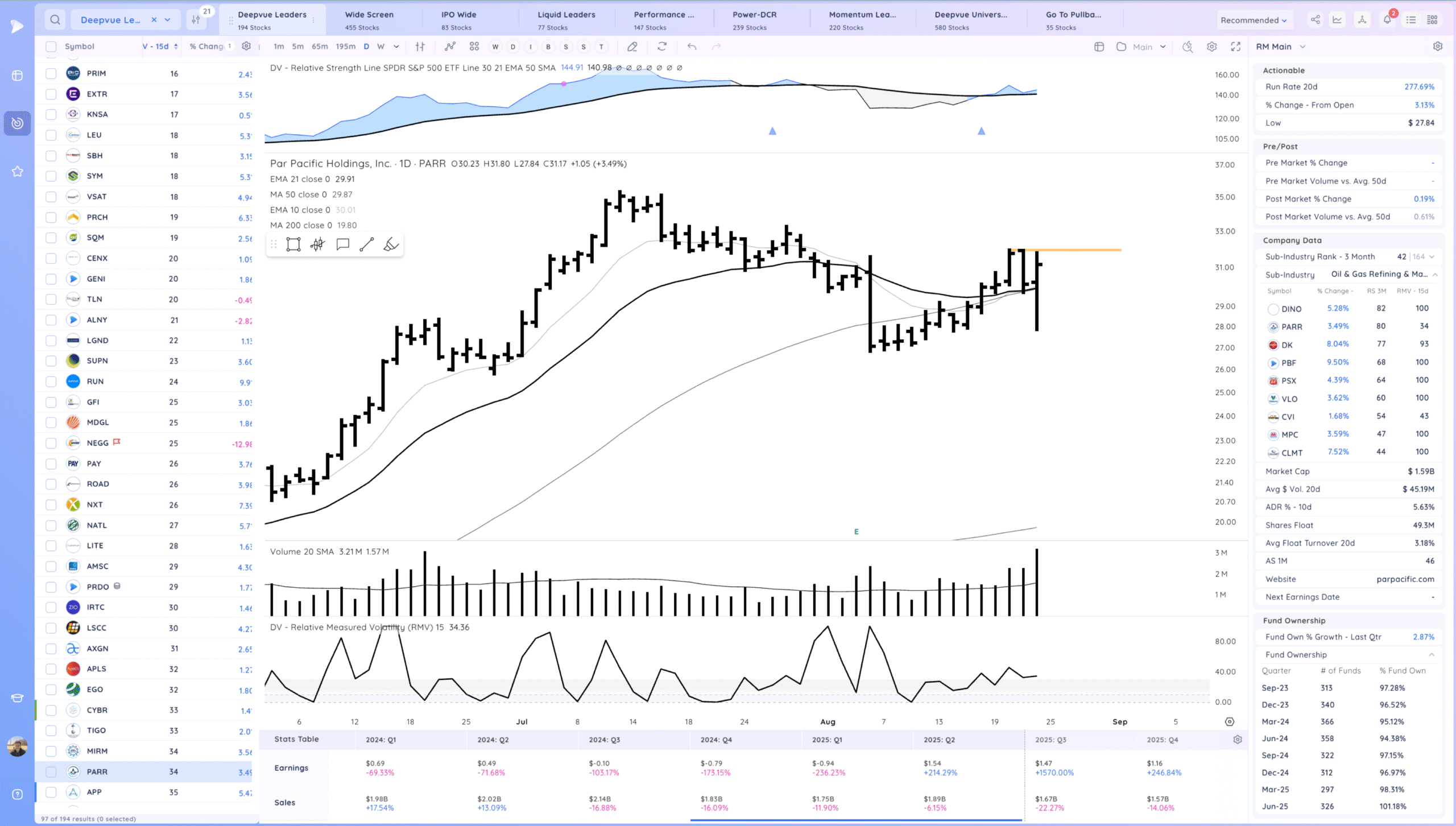Viewport: 1456px width, 826px height.
Task: Toggle fullscreen chart mode
Action: pyautogui.click(x=1236, y=47)
